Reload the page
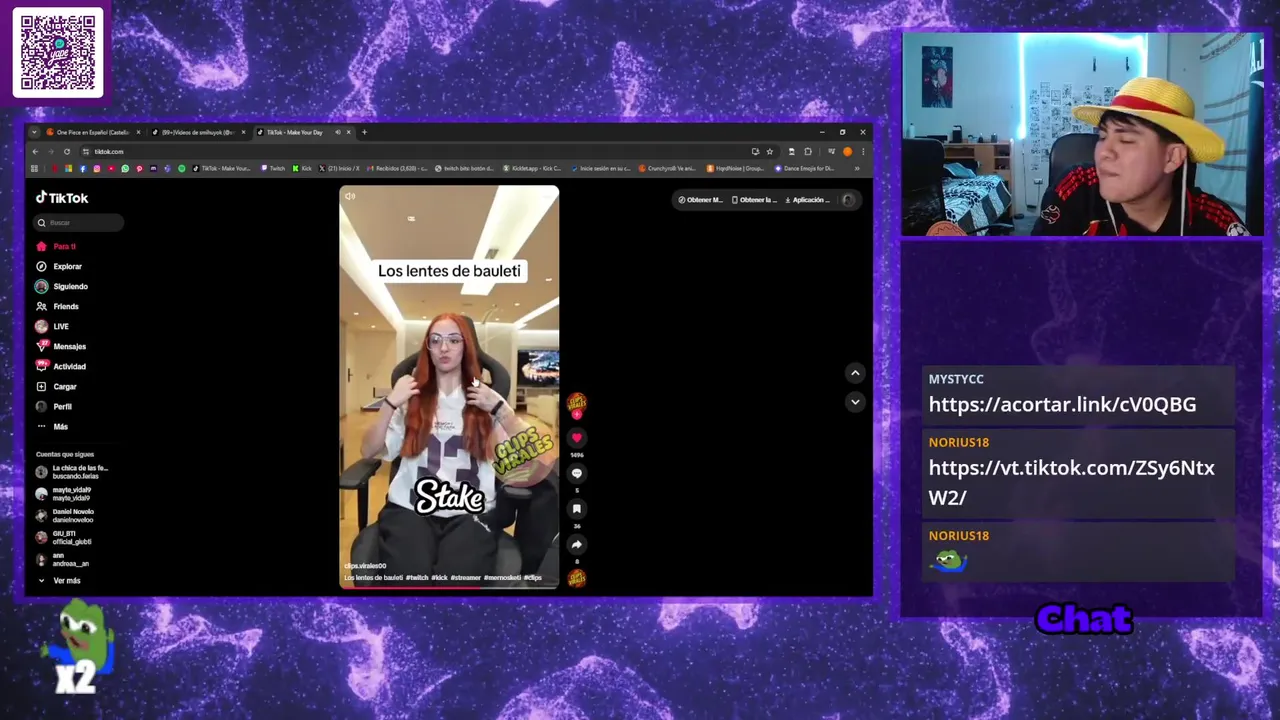 coord(67,152)
